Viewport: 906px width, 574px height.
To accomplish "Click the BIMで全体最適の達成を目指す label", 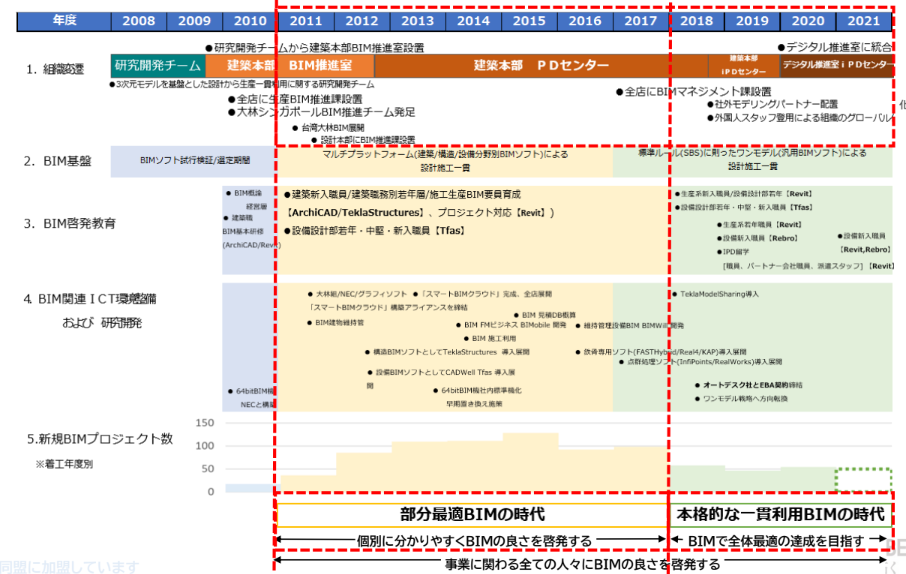I will click(776, 541).
